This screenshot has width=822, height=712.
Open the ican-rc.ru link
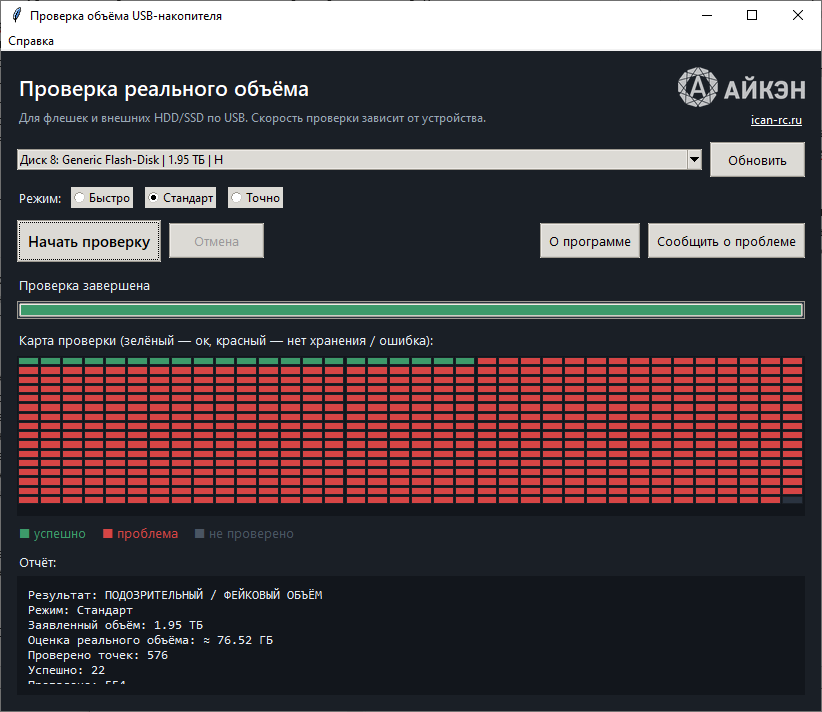(776, 120)
